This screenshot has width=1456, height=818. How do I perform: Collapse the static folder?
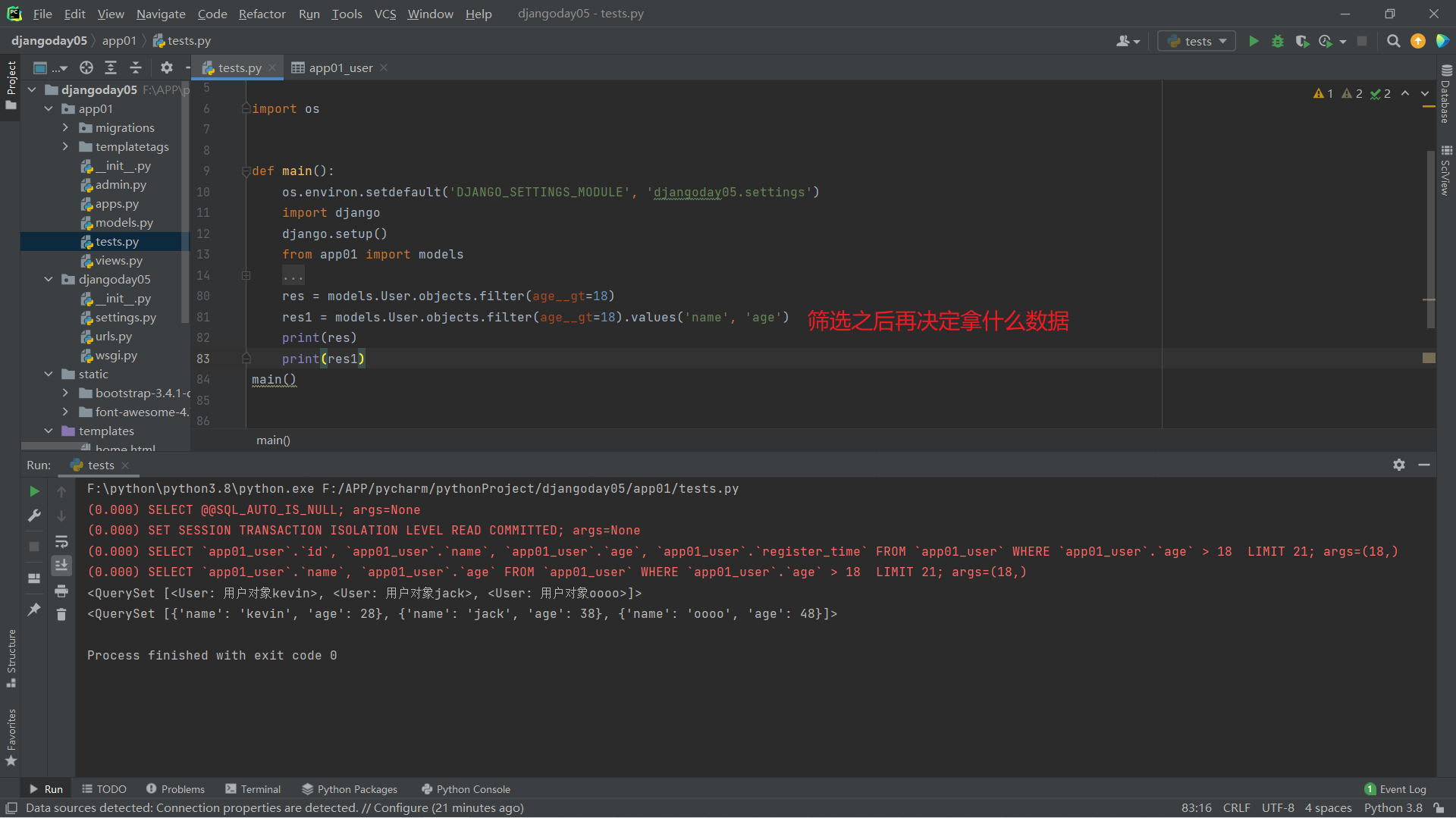click(x=49, y=374)
